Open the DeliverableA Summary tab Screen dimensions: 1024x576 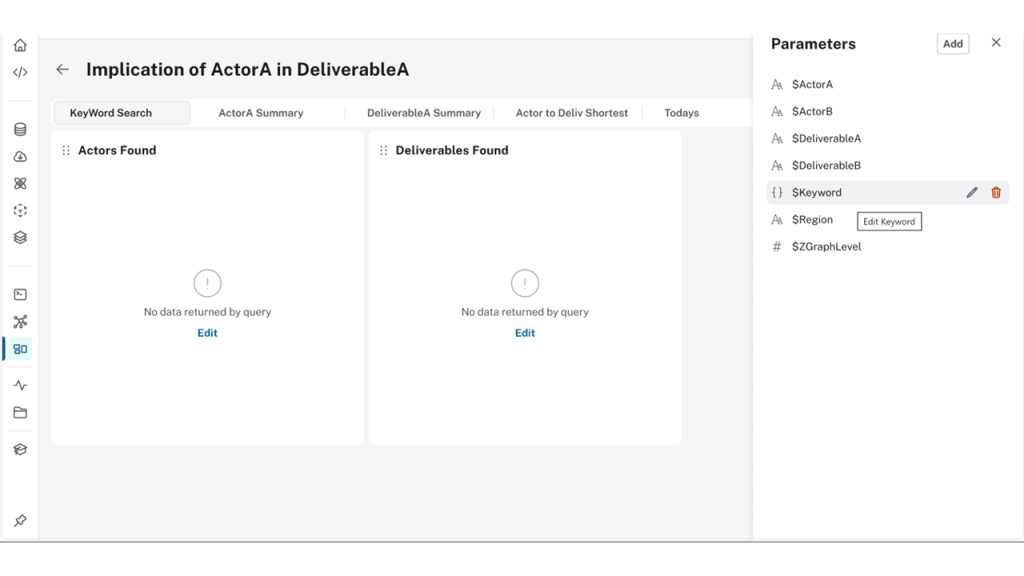(424, 113)
